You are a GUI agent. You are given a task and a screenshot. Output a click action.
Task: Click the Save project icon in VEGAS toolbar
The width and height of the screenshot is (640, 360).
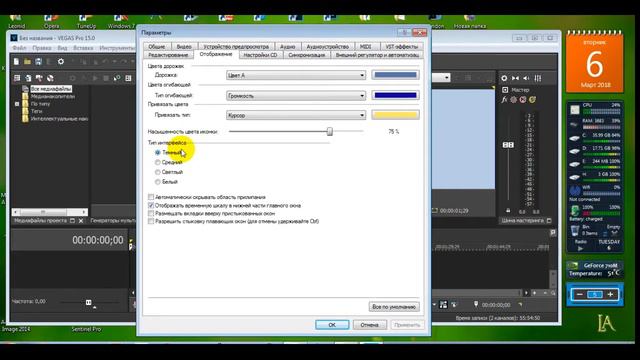point(38,62)
